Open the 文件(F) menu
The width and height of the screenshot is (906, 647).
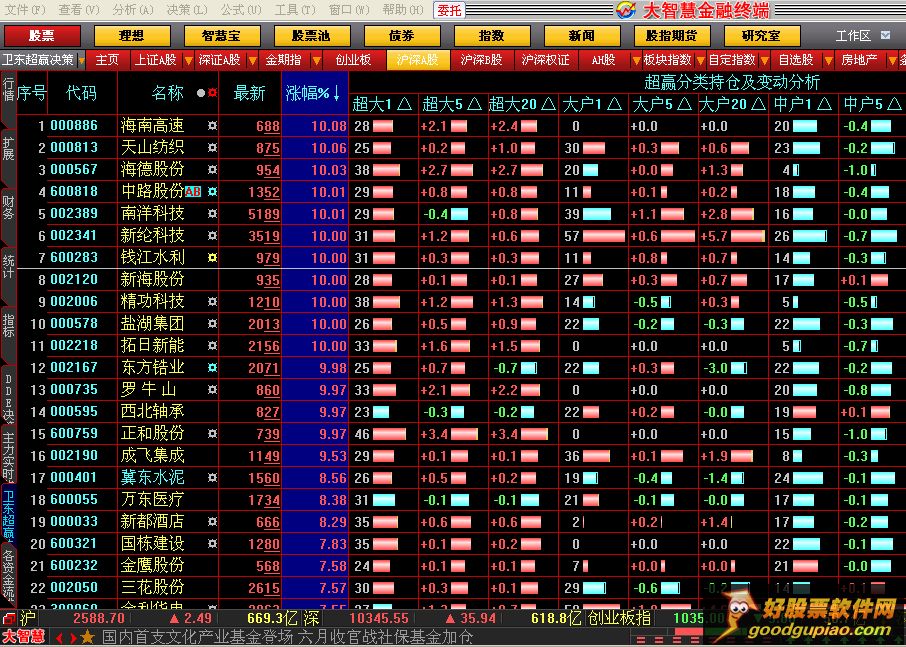click(24, 10)
